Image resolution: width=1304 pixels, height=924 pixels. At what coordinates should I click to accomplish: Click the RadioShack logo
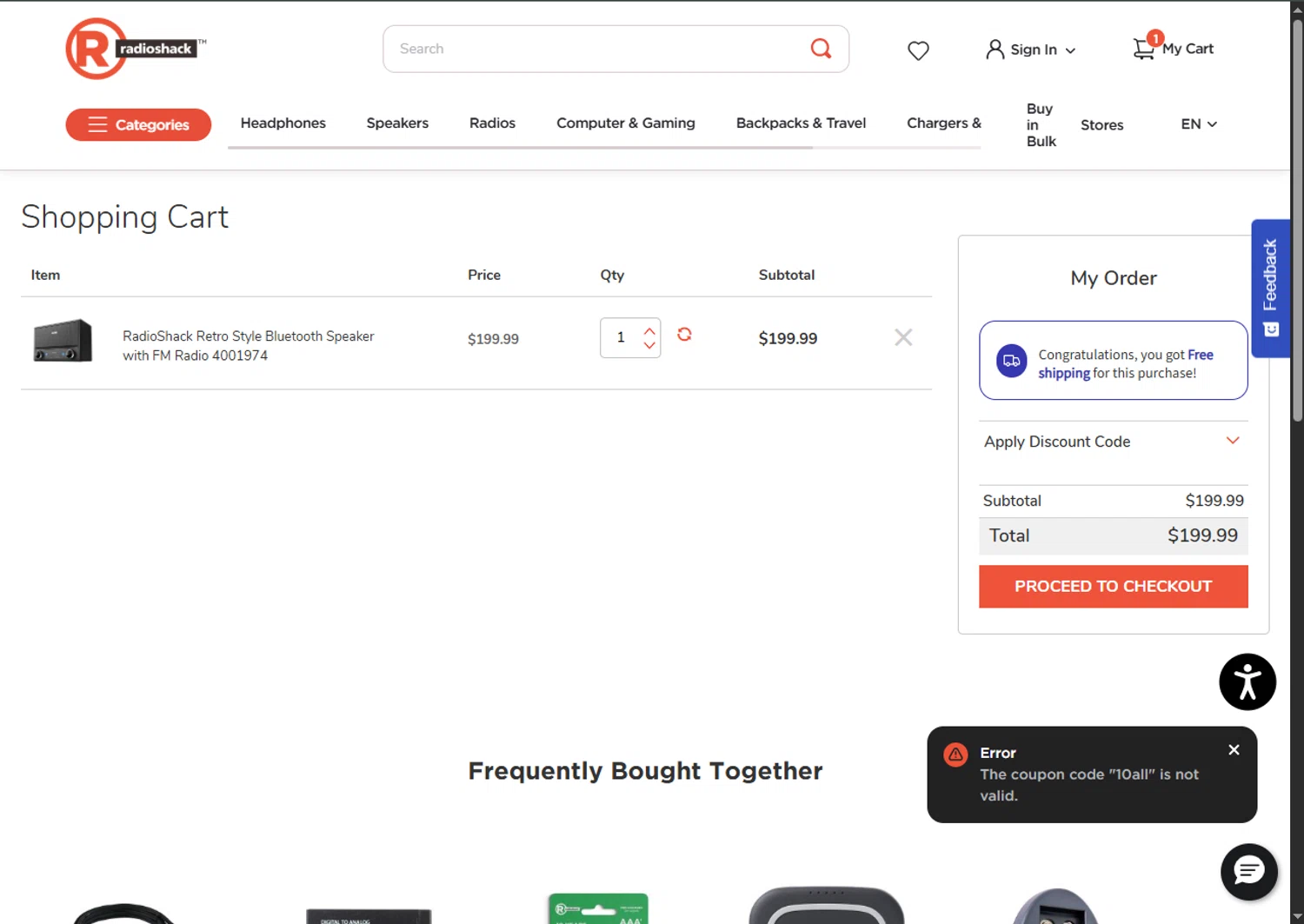[x=136, y=49]
